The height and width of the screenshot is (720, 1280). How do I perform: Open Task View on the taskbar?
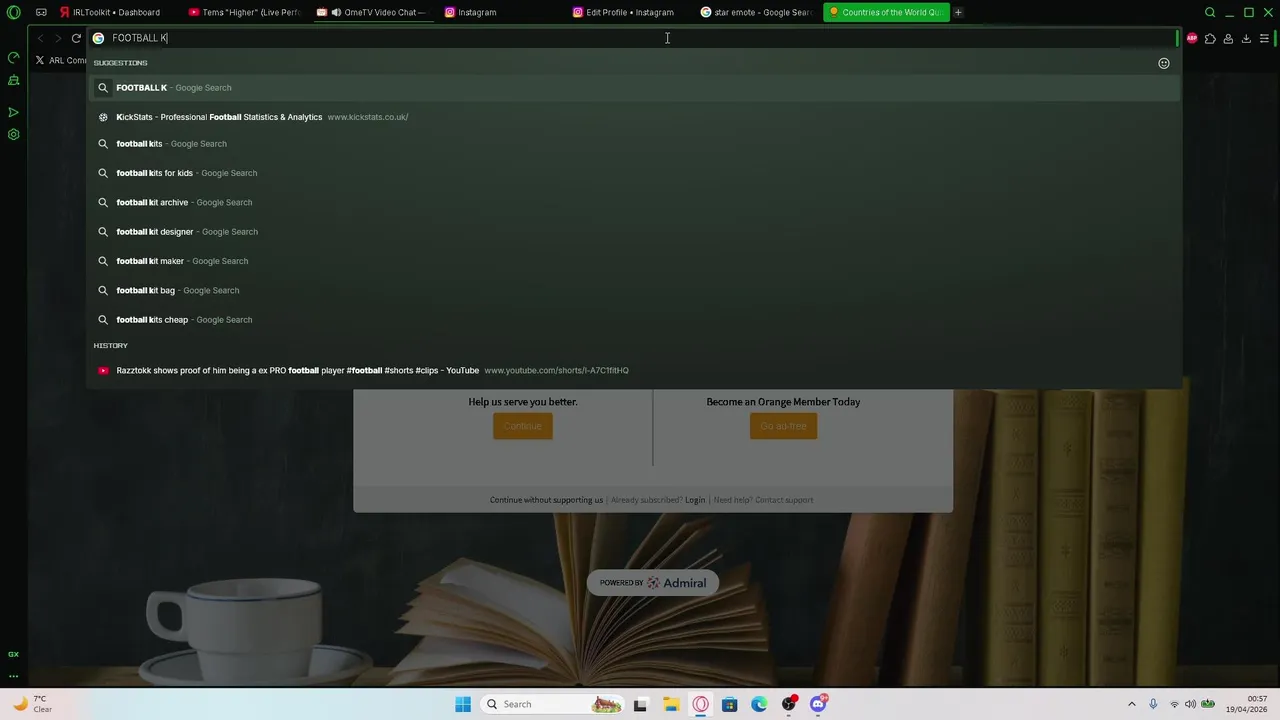640,704
